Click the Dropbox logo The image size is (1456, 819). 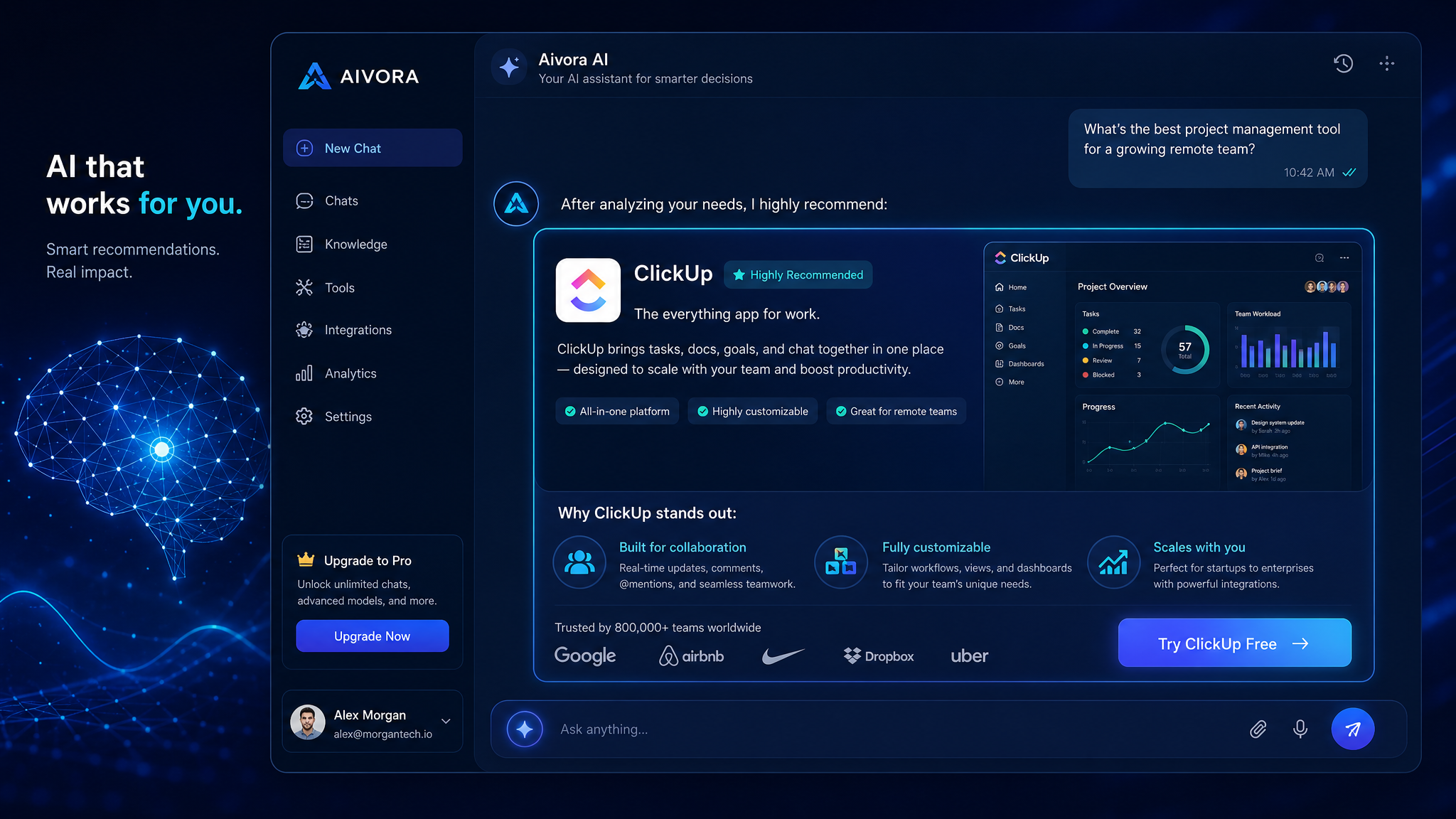pyautogui.click(x=879, y=655)
